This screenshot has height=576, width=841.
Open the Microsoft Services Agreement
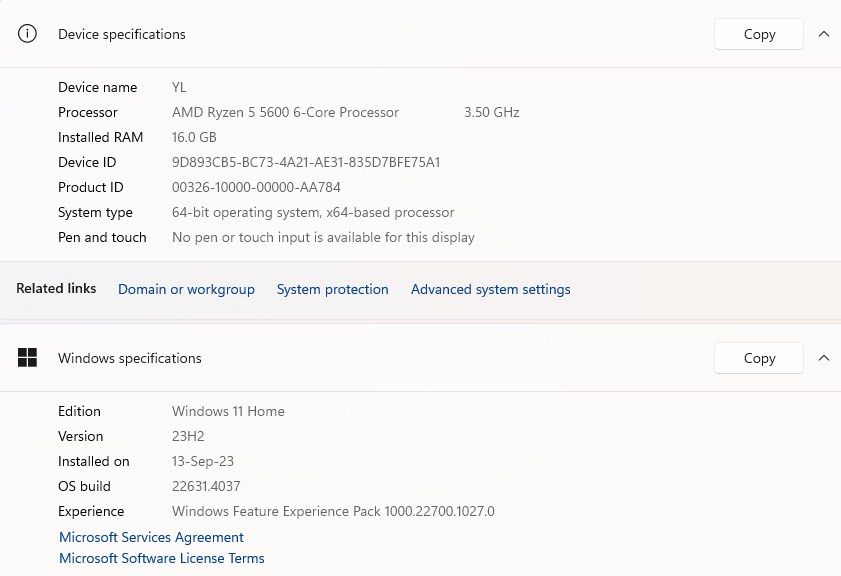tap(151, 537)
